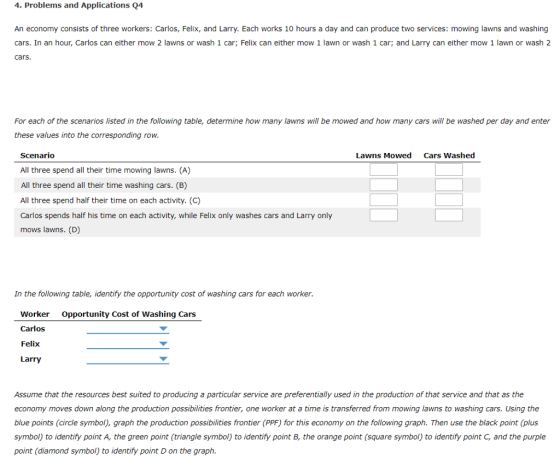The image size is (560, 465).
Task: Click the Lawns Mowed column header
Action: click(x=384, y=155)
